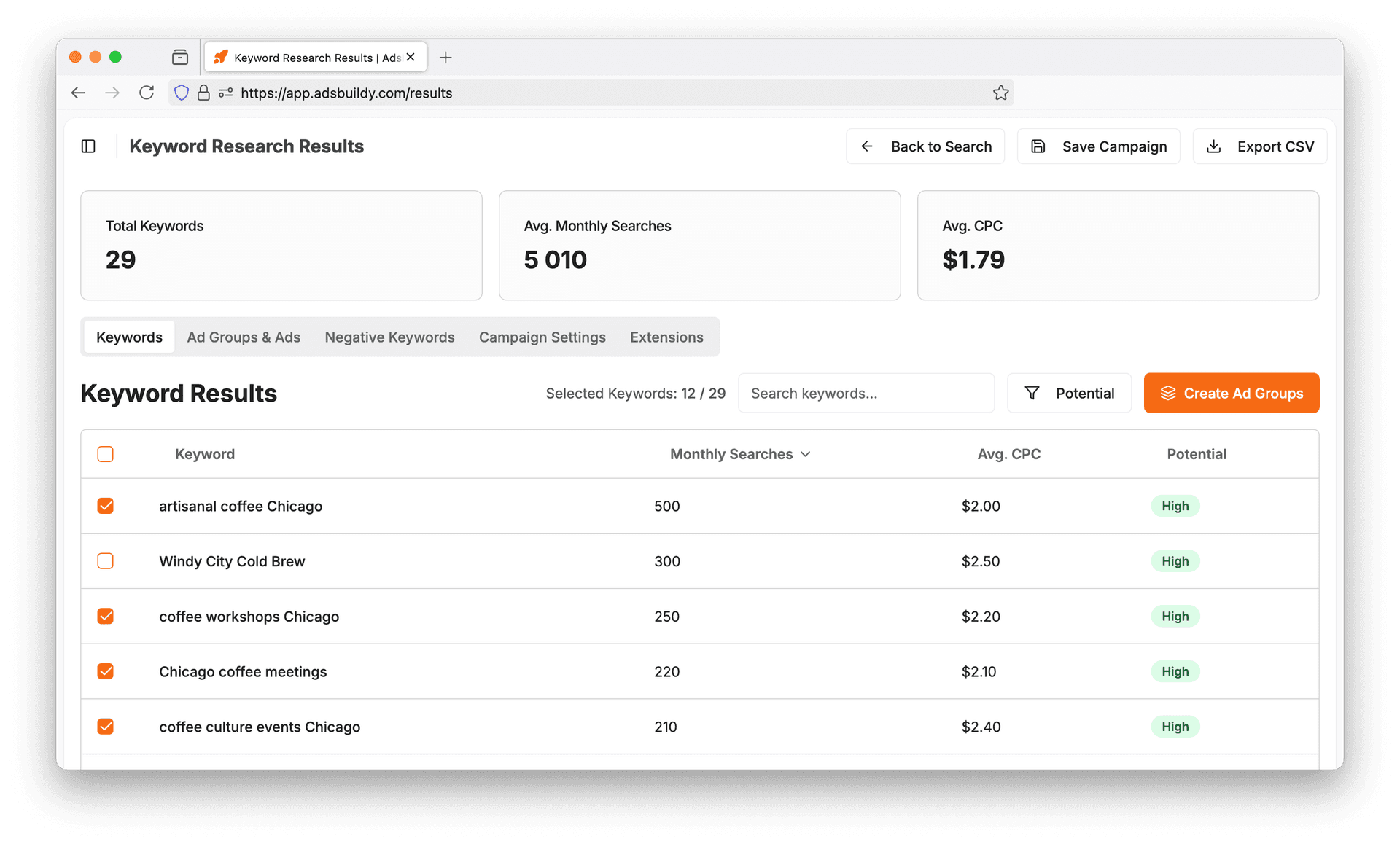Click $2.20 CPC for coffee workshops Chicago
Viewport: 1400px width, 844px height.
(x=981, y=617)
